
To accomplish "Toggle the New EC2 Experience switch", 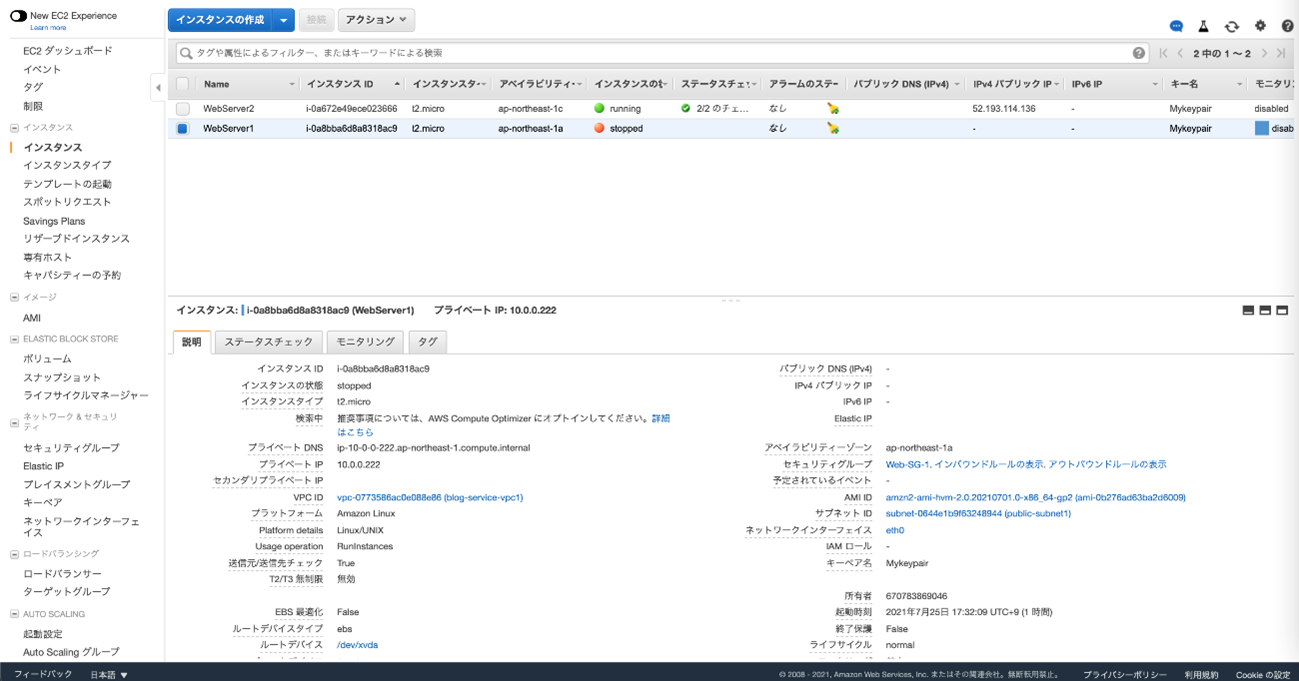I will [18, 16].
